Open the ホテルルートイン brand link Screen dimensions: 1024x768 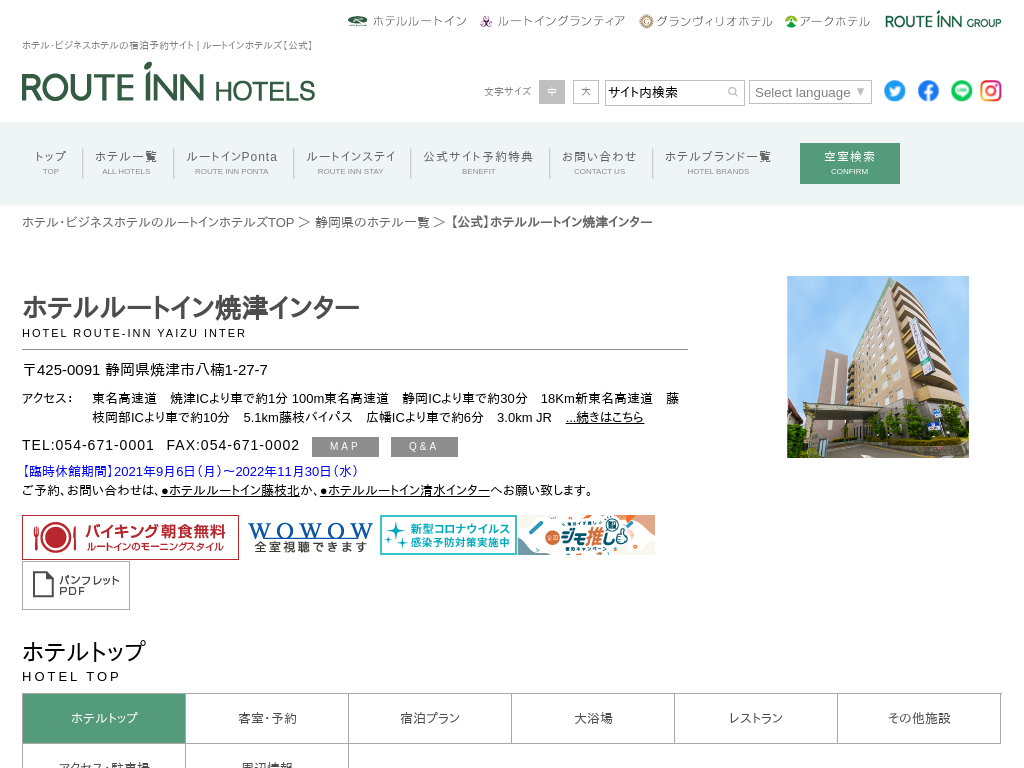point(408,21)
